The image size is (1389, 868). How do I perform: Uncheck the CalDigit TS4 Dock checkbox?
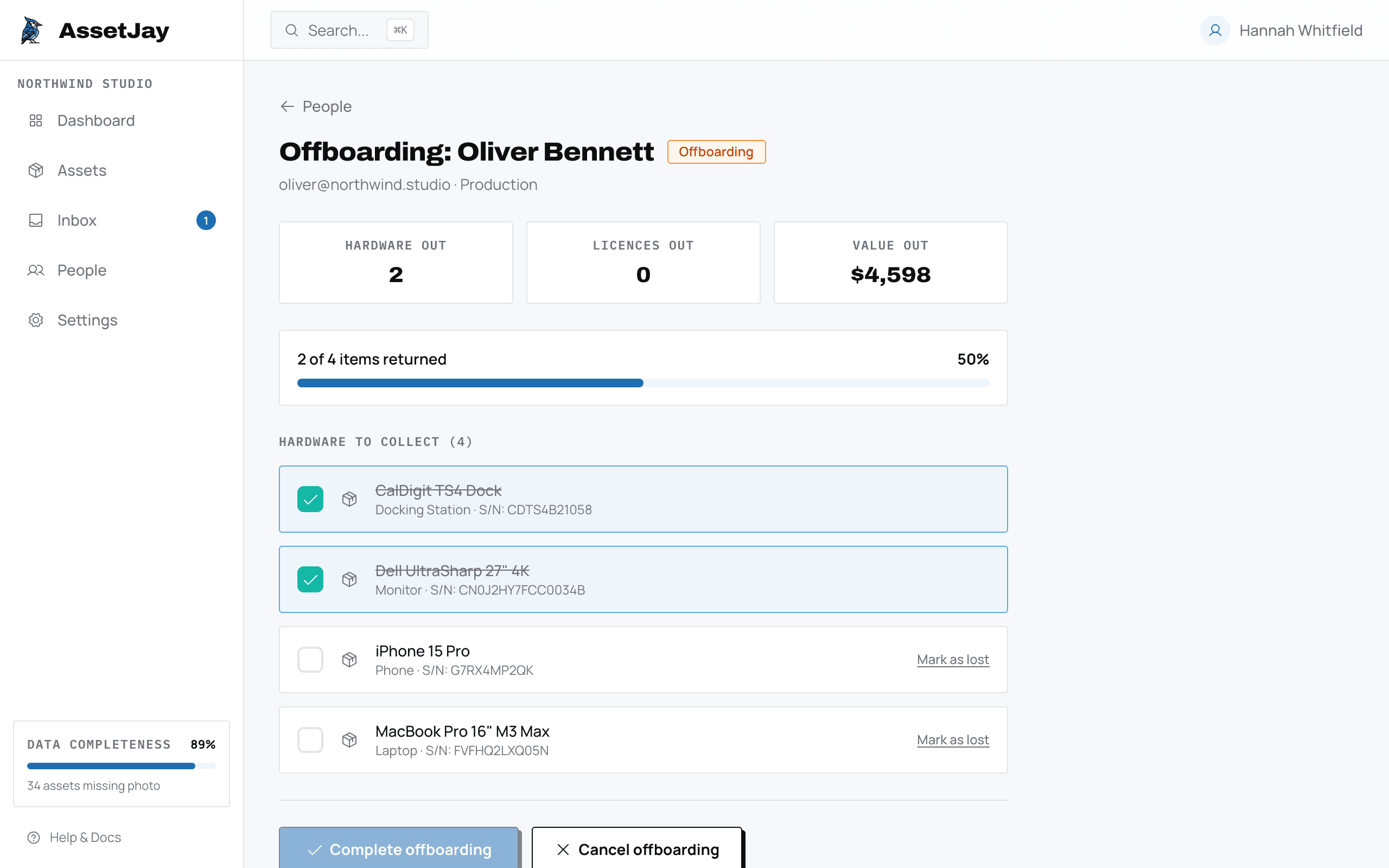[x=310, y=499]
